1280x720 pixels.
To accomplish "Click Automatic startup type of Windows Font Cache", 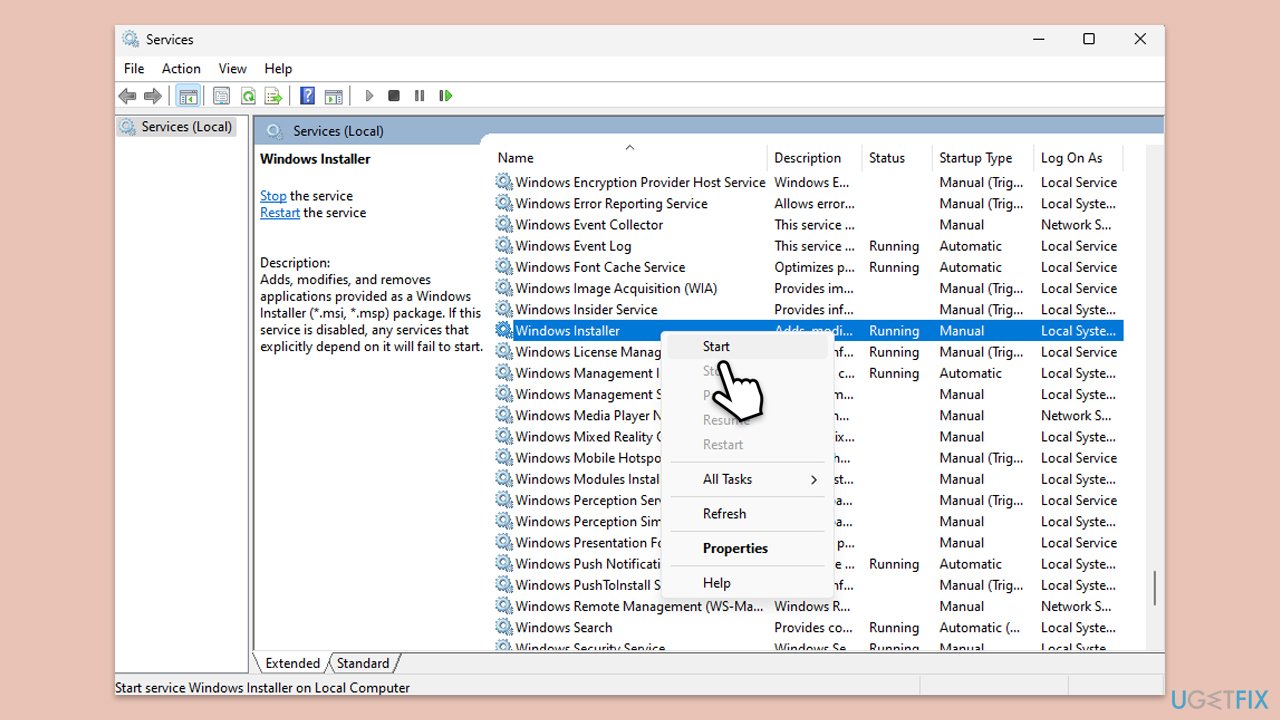I will (x=970, y=267).
